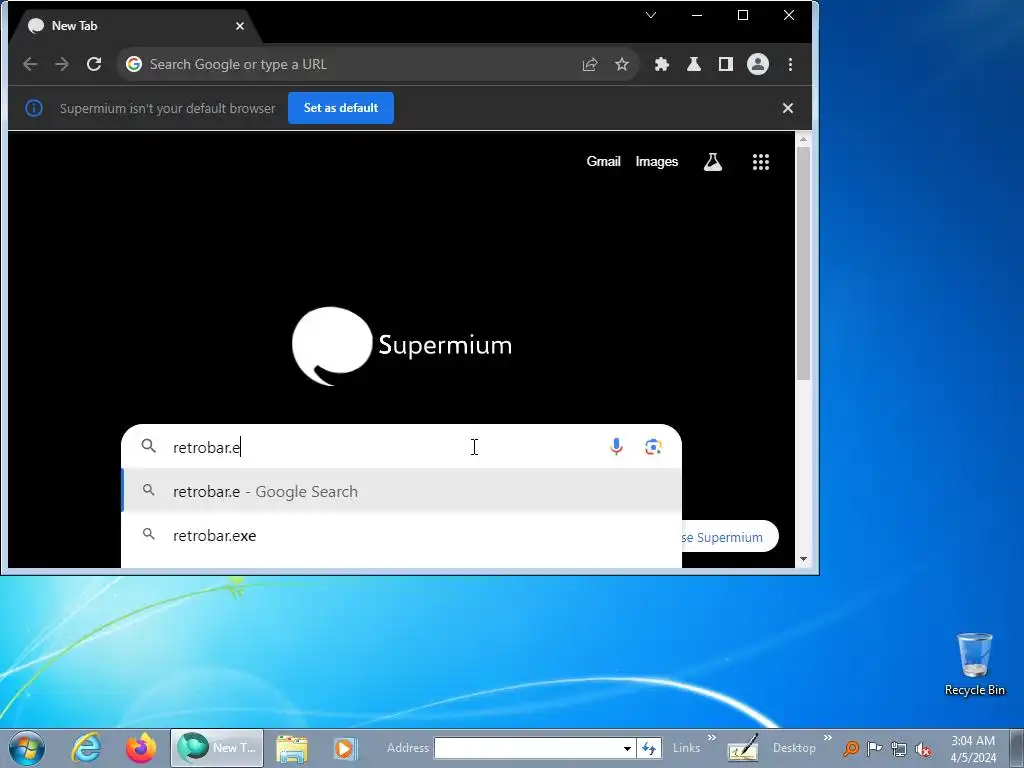The height and width of the screenshot is (768, 1024).
Task: Open the Windows Start menu
Action: coord(27,748)
